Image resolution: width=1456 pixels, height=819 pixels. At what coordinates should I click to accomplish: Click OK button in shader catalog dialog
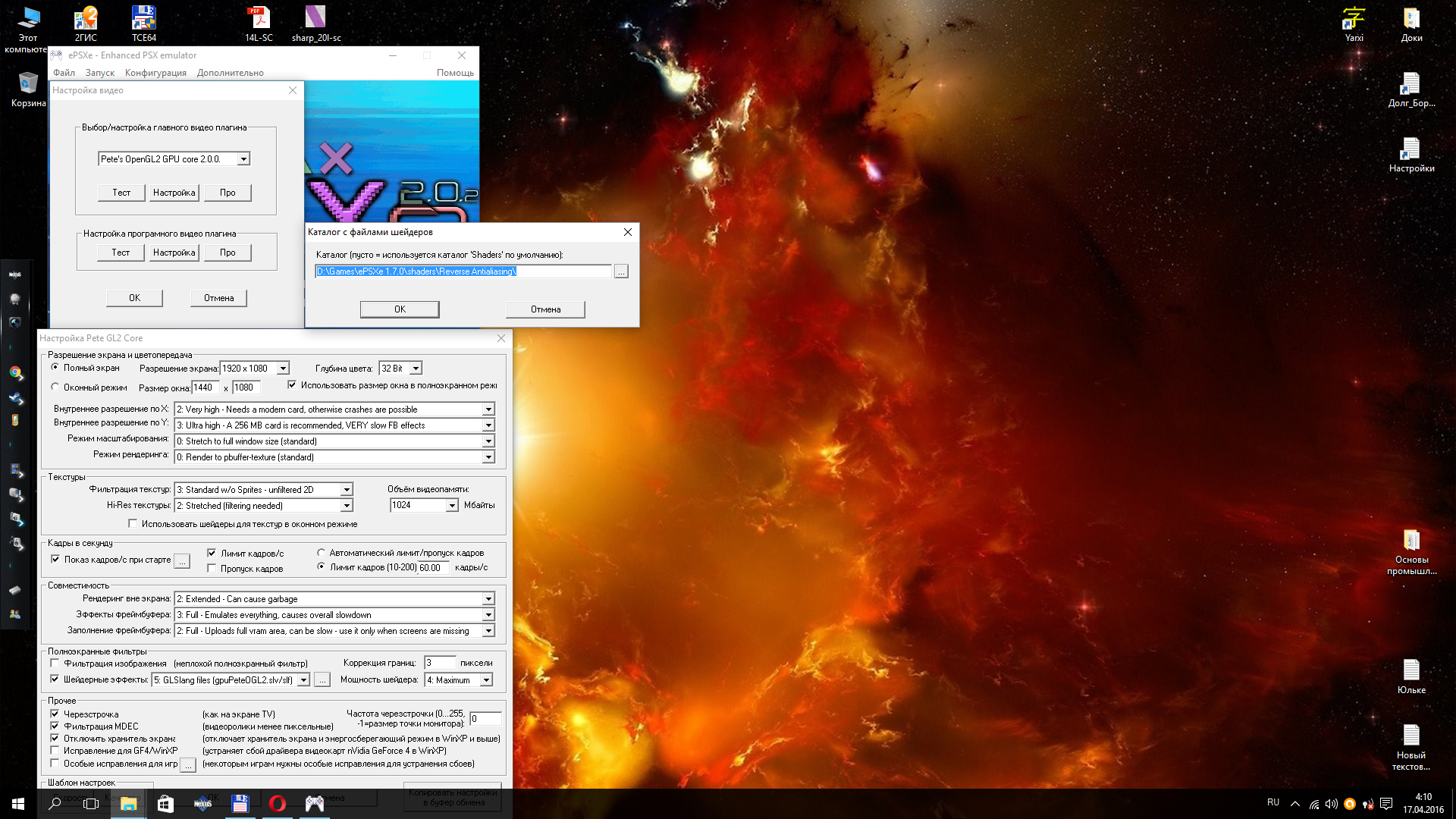(398, 308)
